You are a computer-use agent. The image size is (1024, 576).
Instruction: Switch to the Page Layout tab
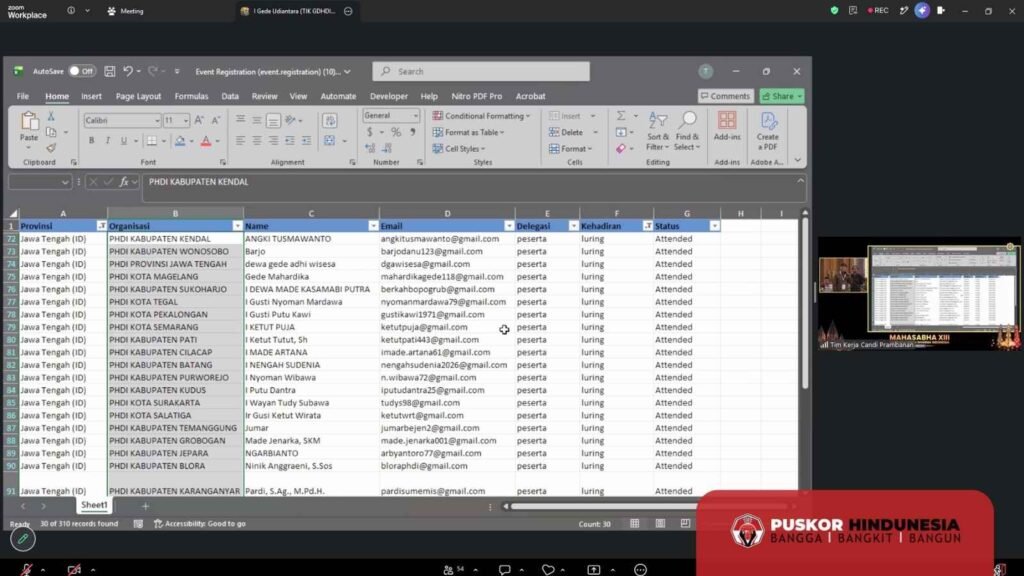click(138, 96)
